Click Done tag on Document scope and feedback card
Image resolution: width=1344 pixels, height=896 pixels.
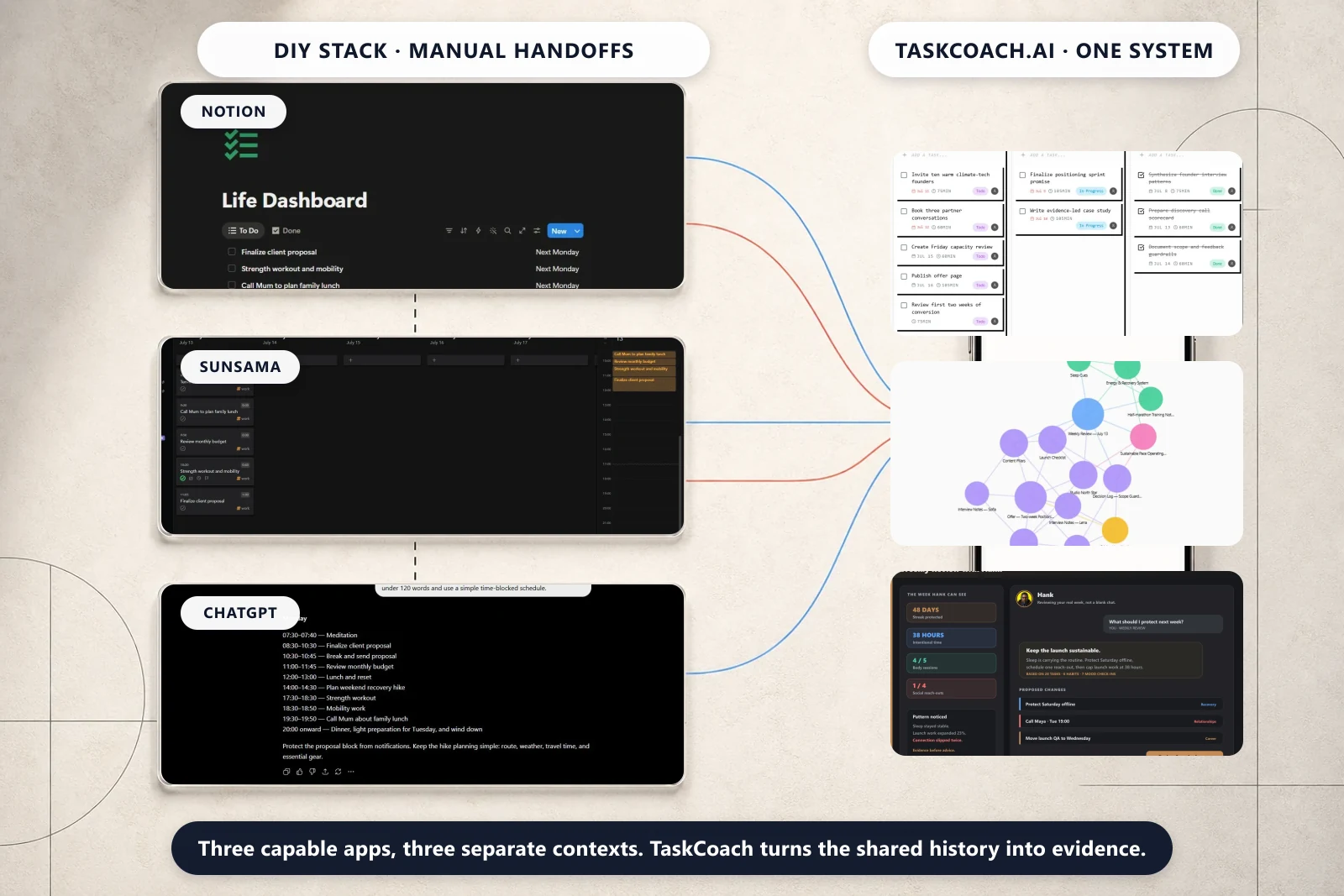1217,264
